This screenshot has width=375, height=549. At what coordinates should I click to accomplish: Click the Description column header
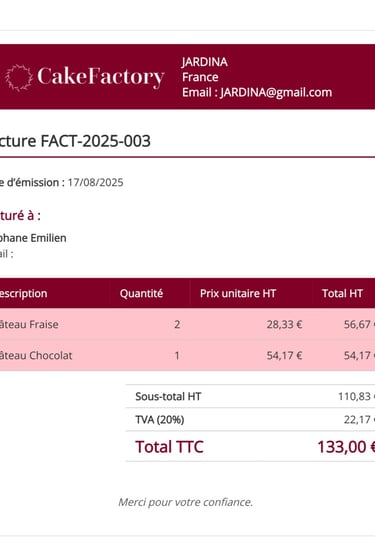(x=23, y=293)
